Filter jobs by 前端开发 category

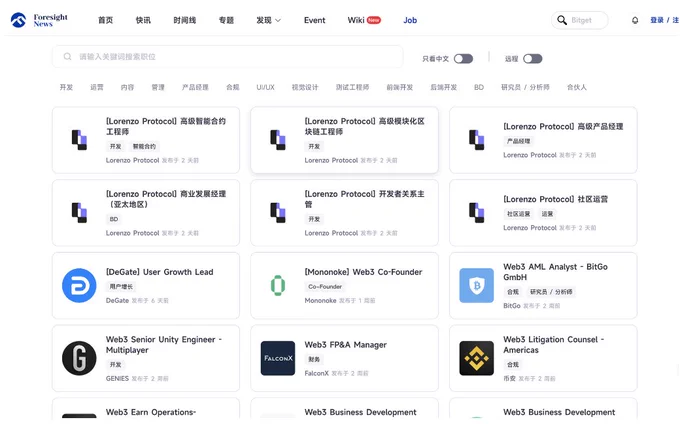tap(400, 87)
